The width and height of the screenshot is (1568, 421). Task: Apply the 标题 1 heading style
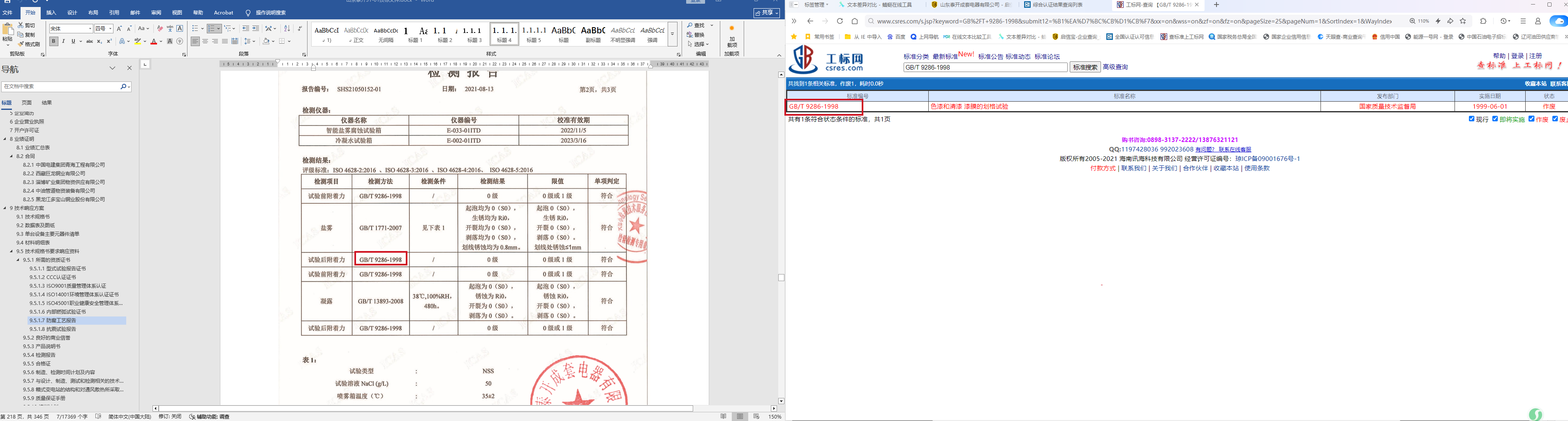click(x=415, y=33)
